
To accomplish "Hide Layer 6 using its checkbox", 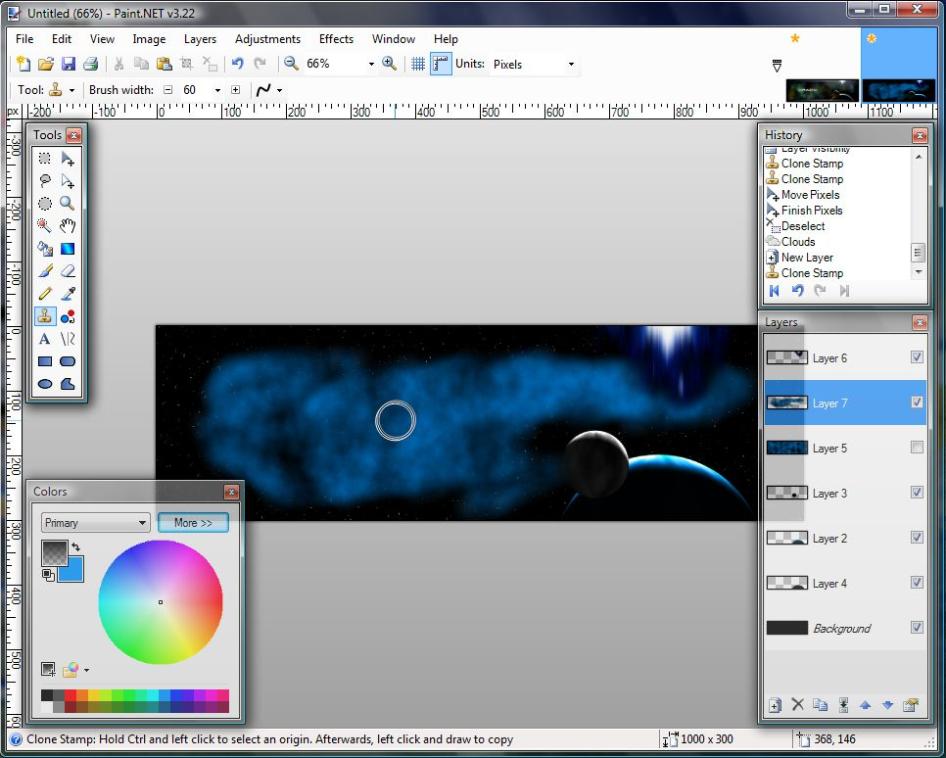I will point(917,358).
